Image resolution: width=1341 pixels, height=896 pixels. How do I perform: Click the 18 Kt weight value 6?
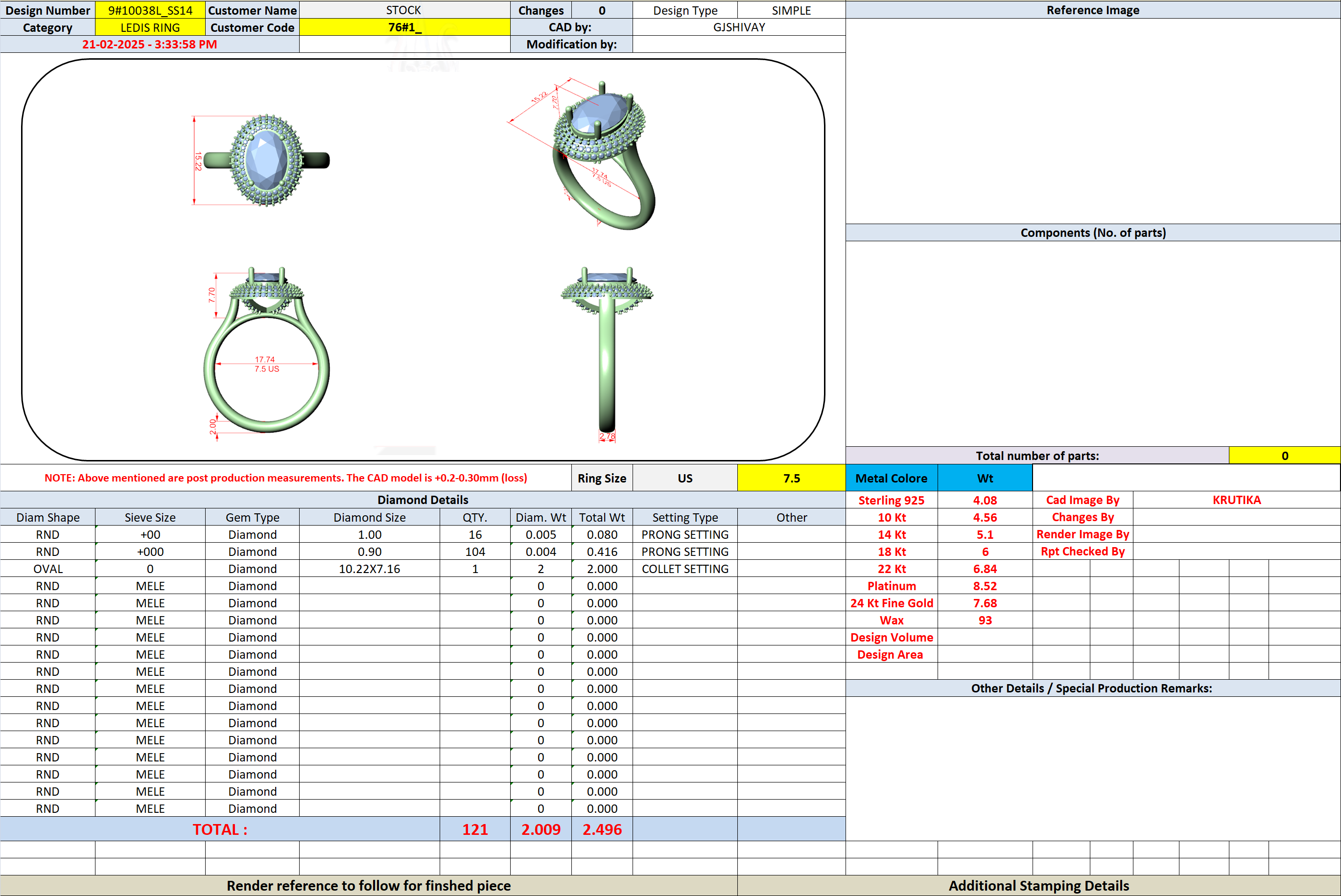coord(985,551)
